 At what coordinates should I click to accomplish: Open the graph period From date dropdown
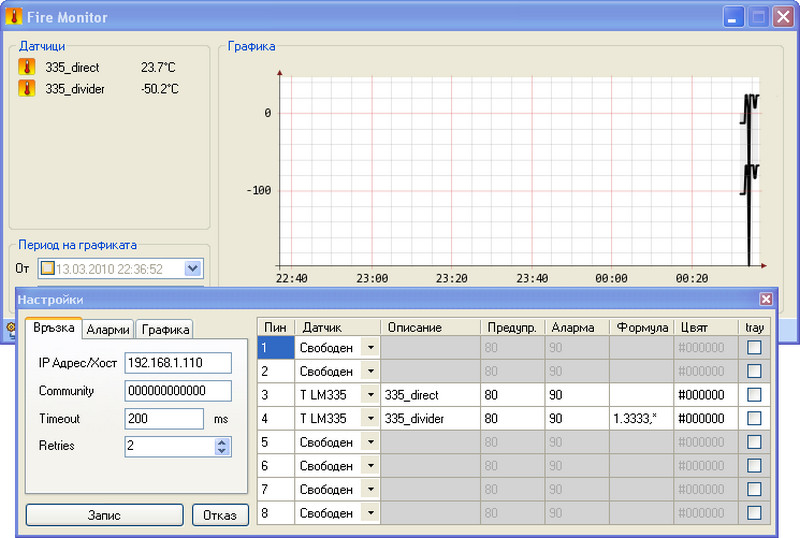point(193,268)
